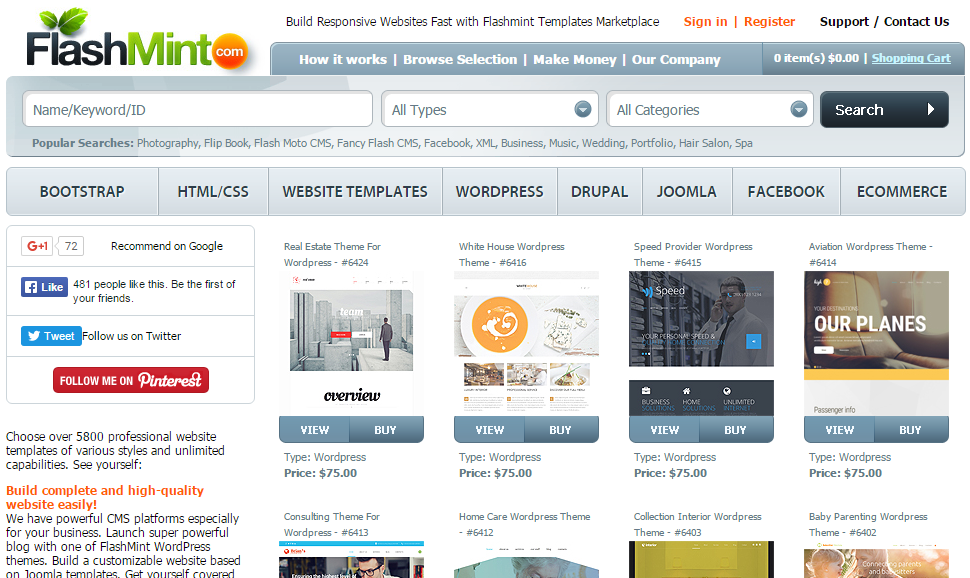This screenshot has height=578, width=970.
Task: Click the arrow icon on the Search button
Action: click(931, 110)
